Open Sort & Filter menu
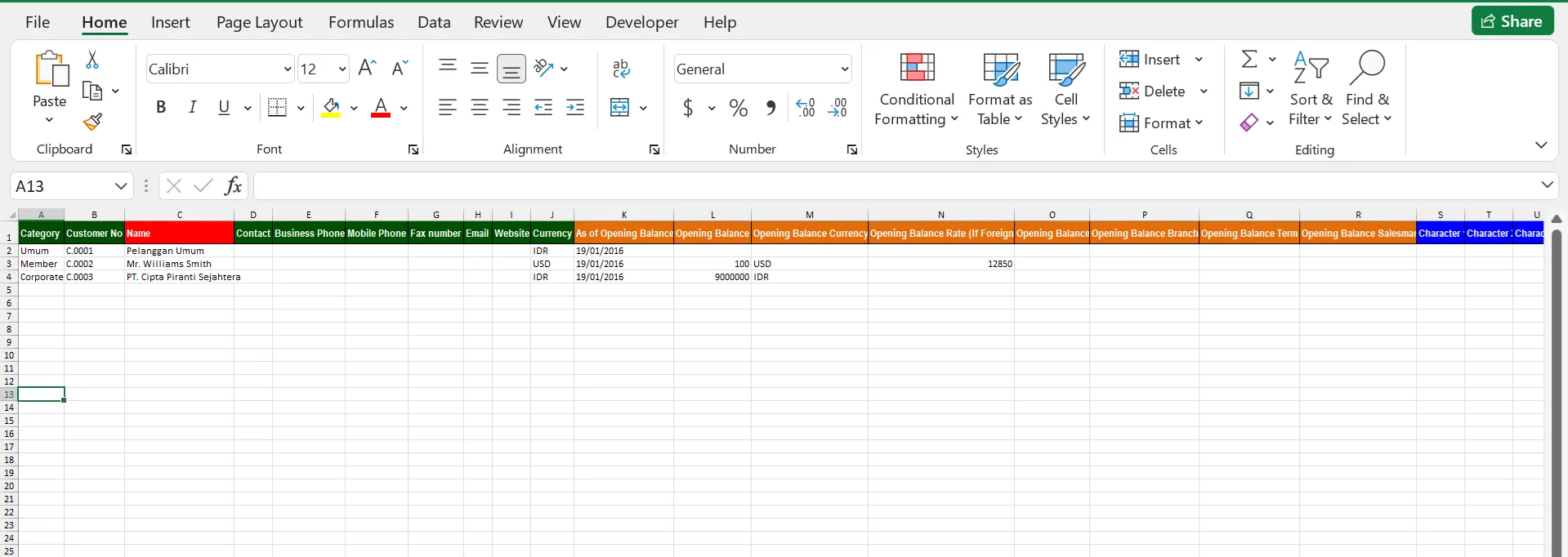 click(x=1311, y=89)
